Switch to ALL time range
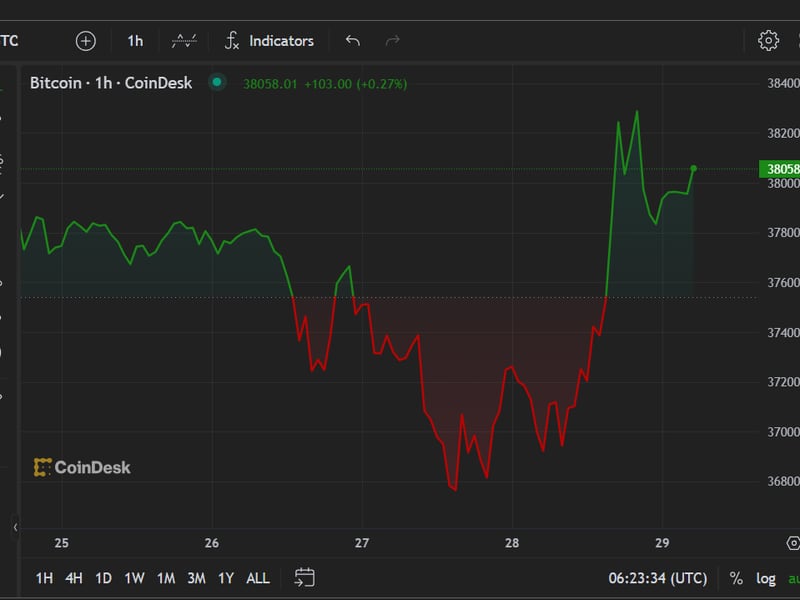Image resolution: width=800 pixels, height=600 pixels. 258,578
